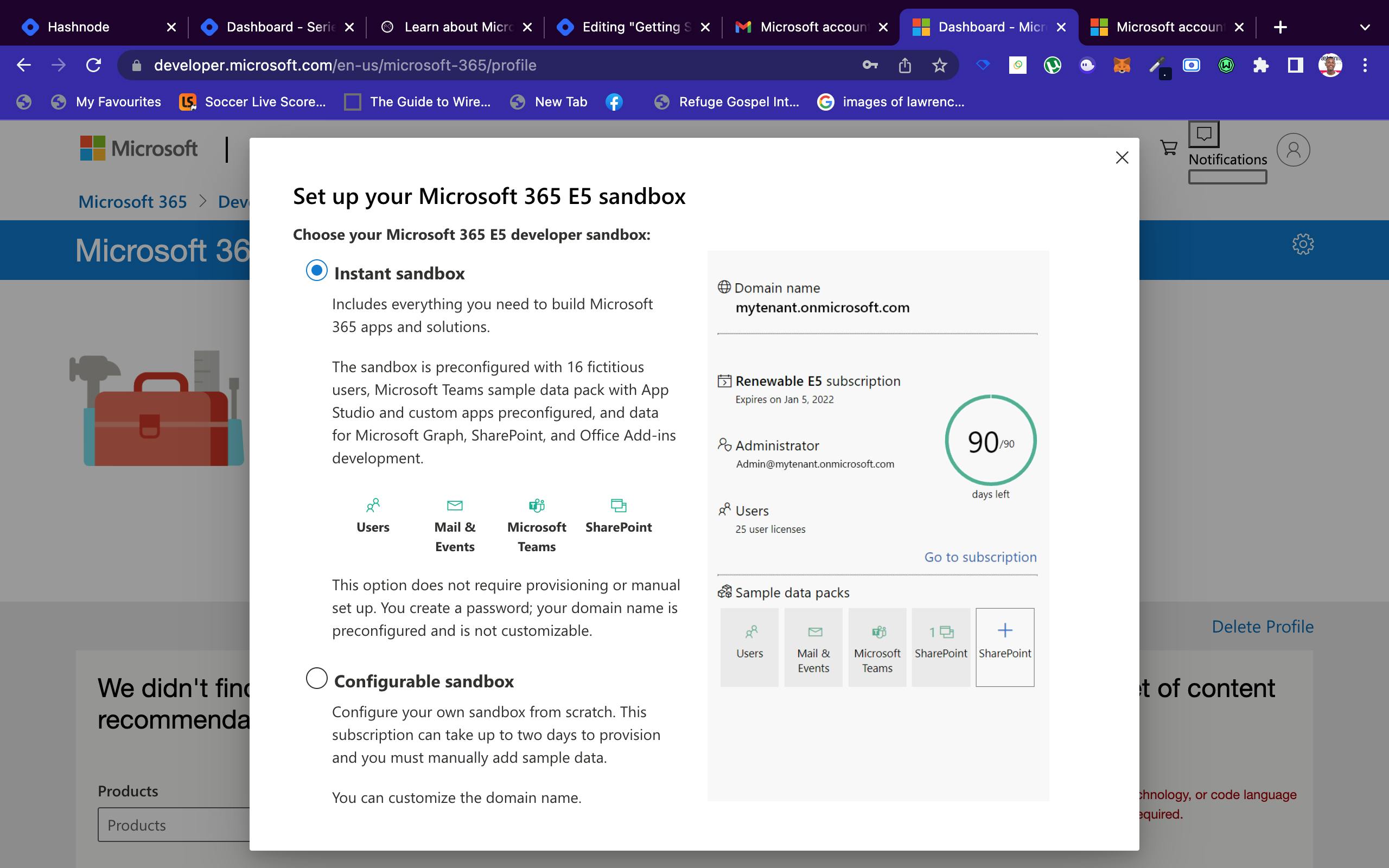Open the Facebook bookmark icon

(614, 101)
